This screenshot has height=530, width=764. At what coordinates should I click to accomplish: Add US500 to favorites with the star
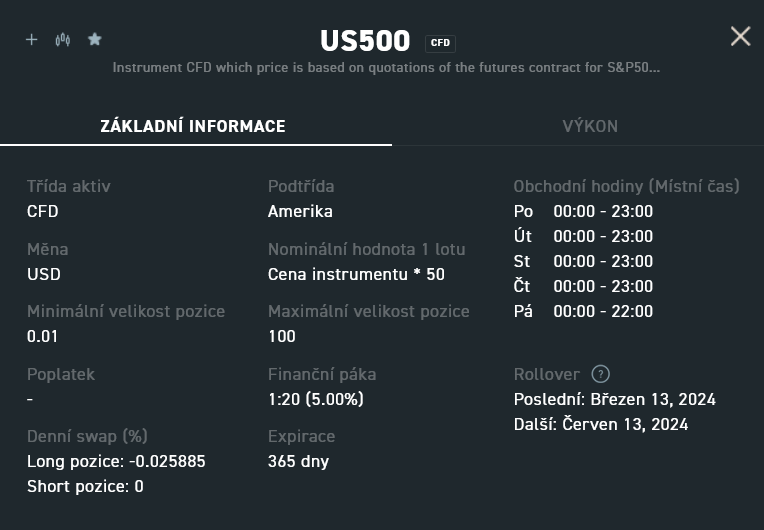[x=95, y=40]
